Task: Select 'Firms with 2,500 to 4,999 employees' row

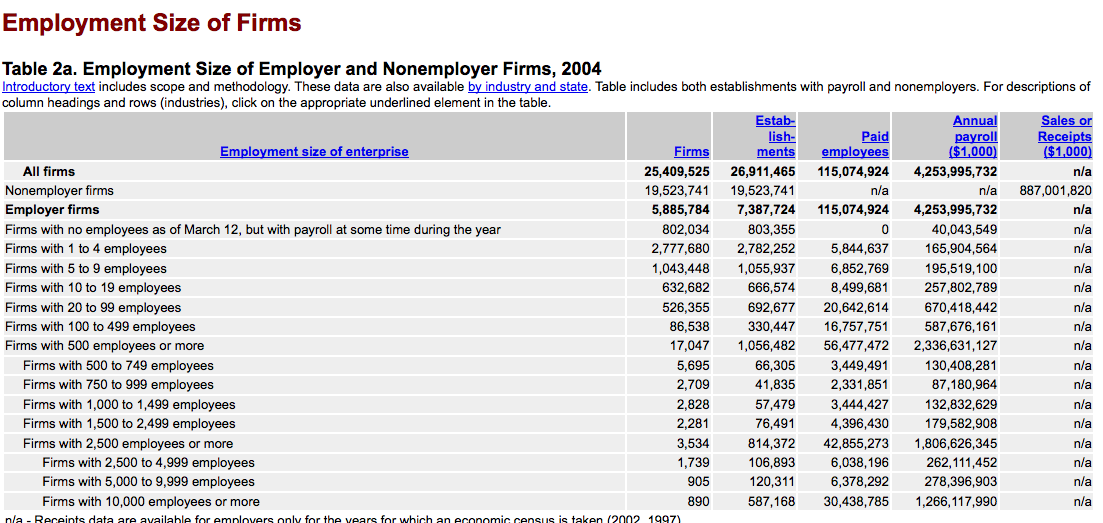Action: pos(148,462)
